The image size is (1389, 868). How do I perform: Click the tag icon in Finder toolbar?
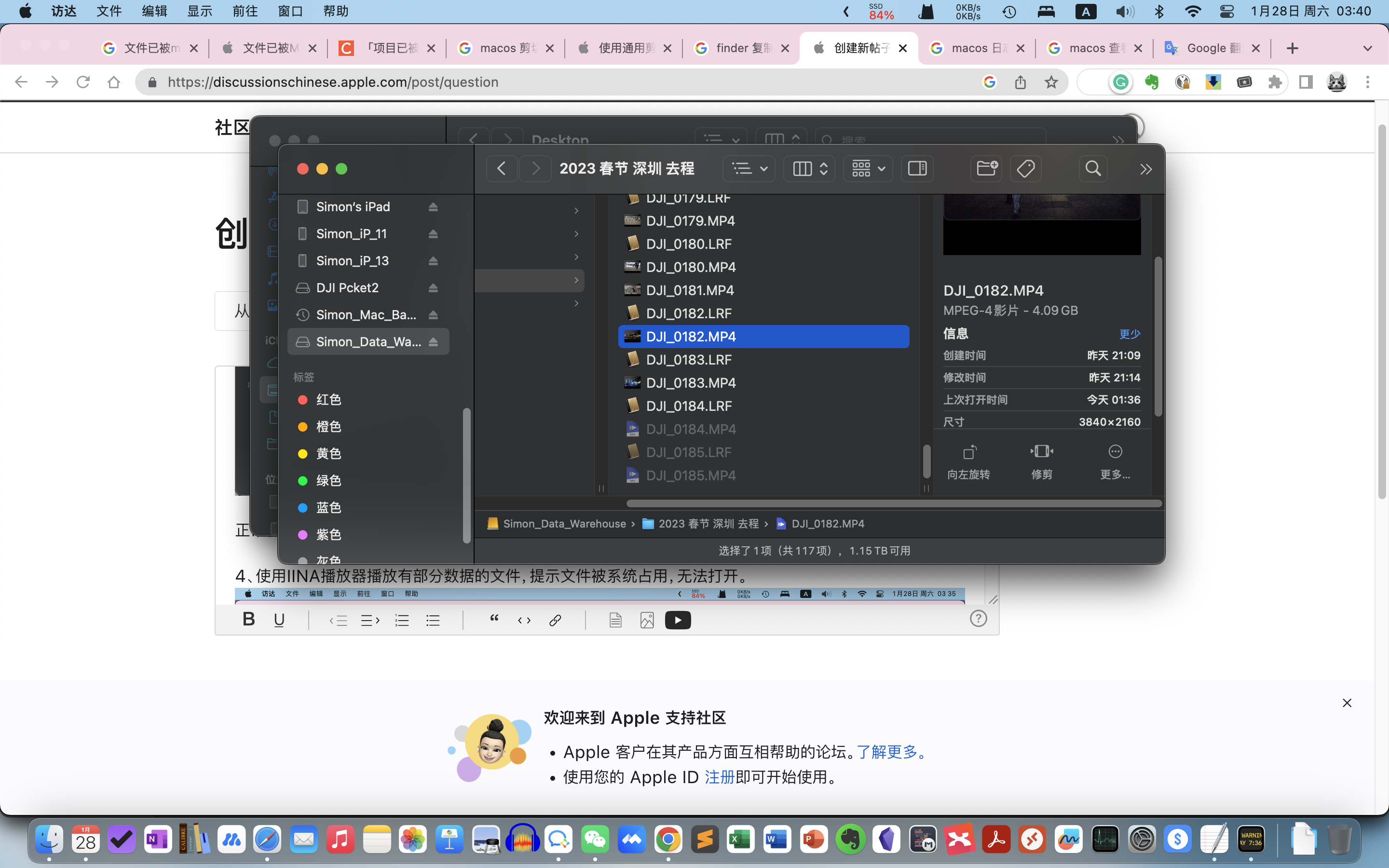[1026, 169]
